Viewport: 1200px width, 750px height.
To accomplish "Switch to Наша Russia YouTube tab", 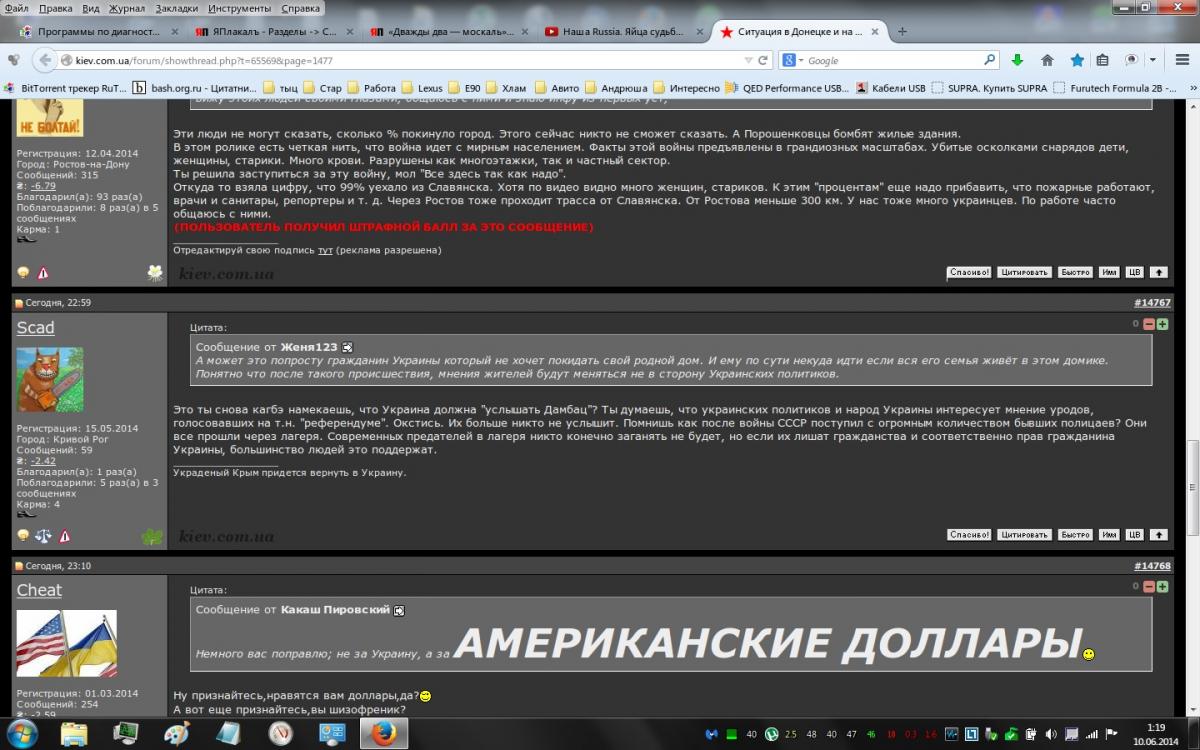I will click(x=622, y=31).
